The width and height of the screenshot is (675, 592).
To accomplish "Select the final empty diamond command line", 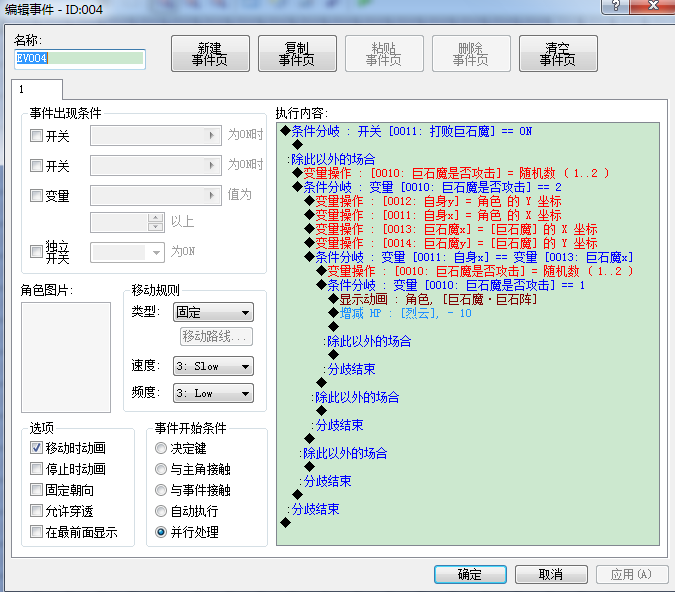I will click(x=285, y=523).
